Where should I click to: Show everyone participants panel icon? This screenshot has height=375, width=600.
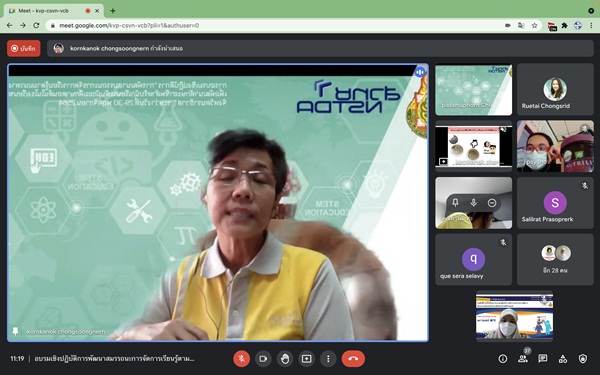coord(522,359)
